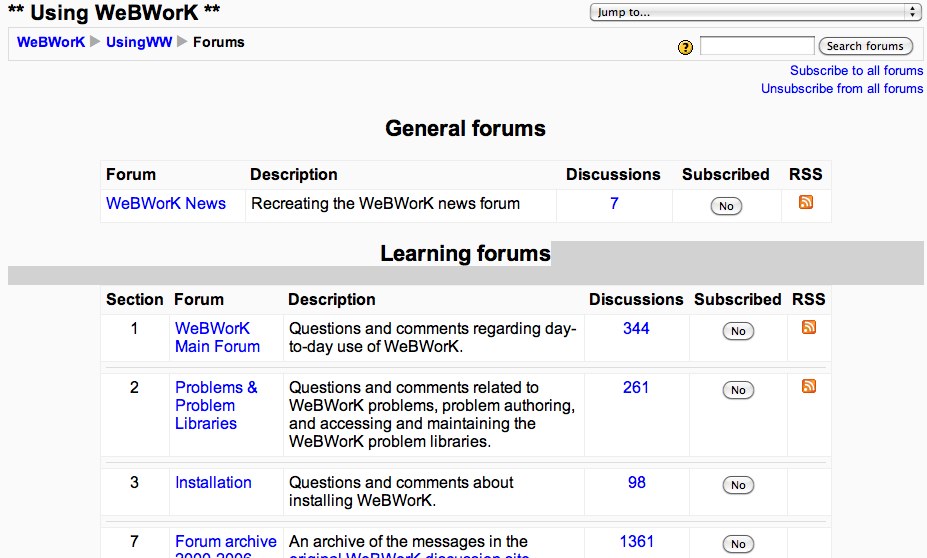Go to WeBWorK breadcrumb link
The height and width of the screenshot is (558, 927).
coord(51,42)
